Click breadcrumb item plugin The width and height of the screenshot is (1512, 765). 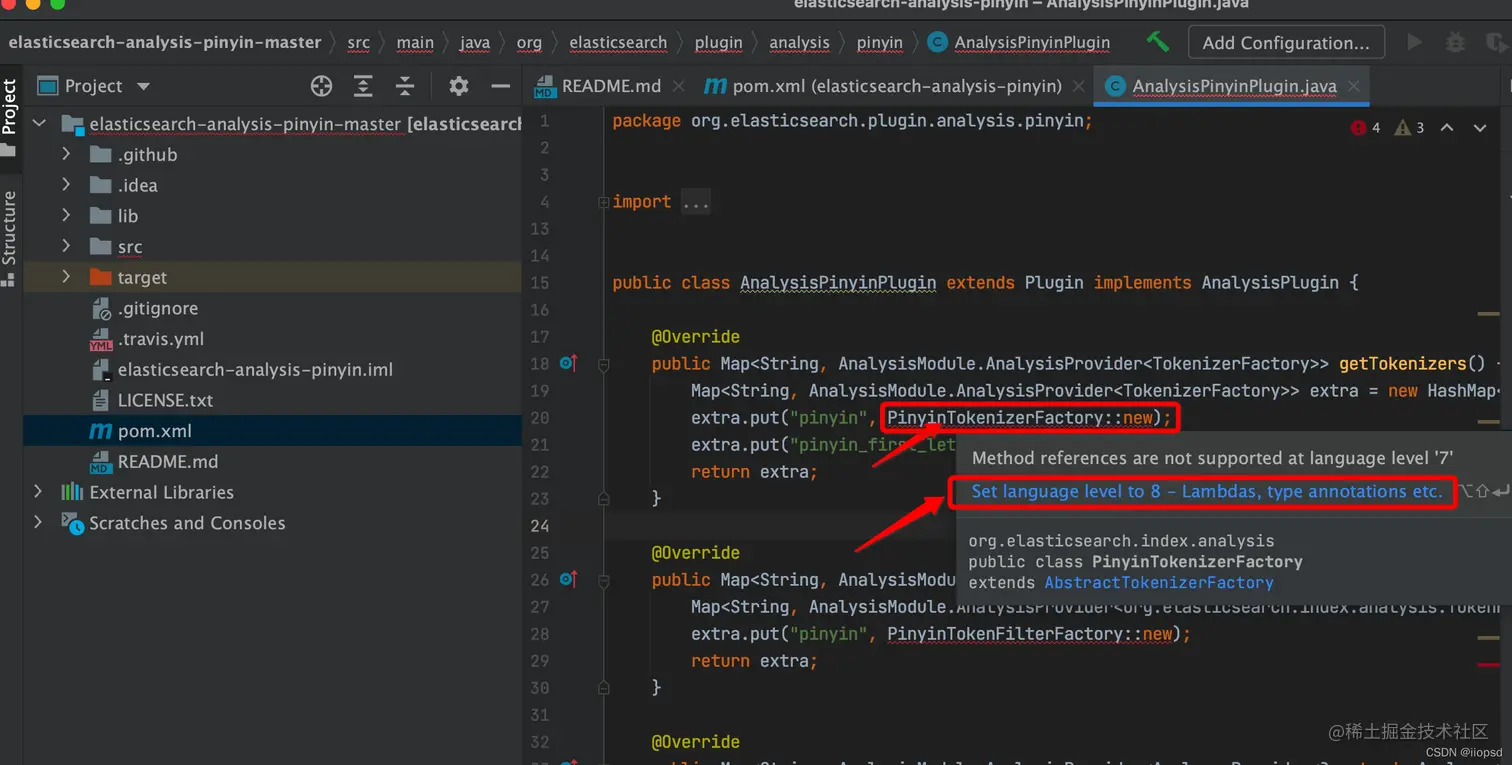[718, 43]
